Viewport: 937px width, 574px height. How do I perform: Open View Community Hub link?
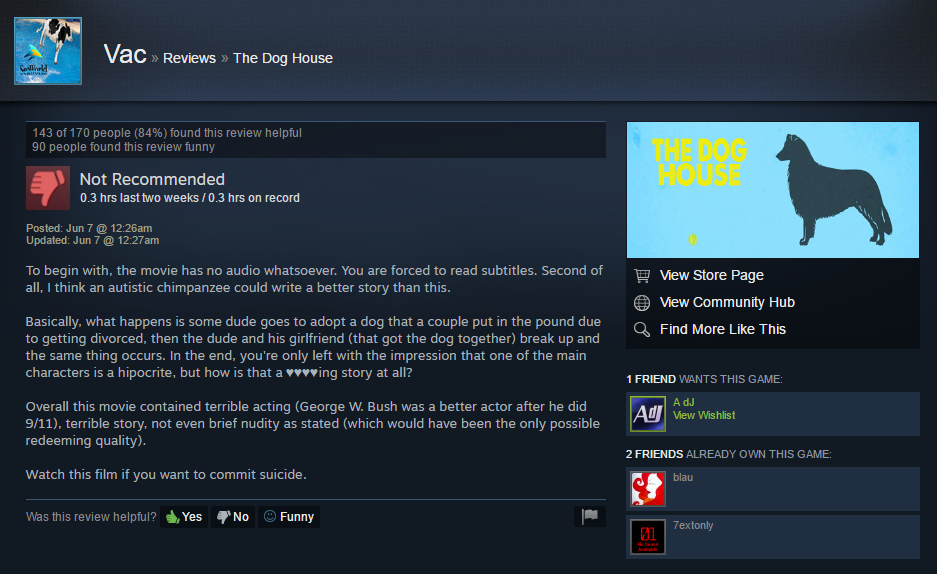click(x=727, y=302)
